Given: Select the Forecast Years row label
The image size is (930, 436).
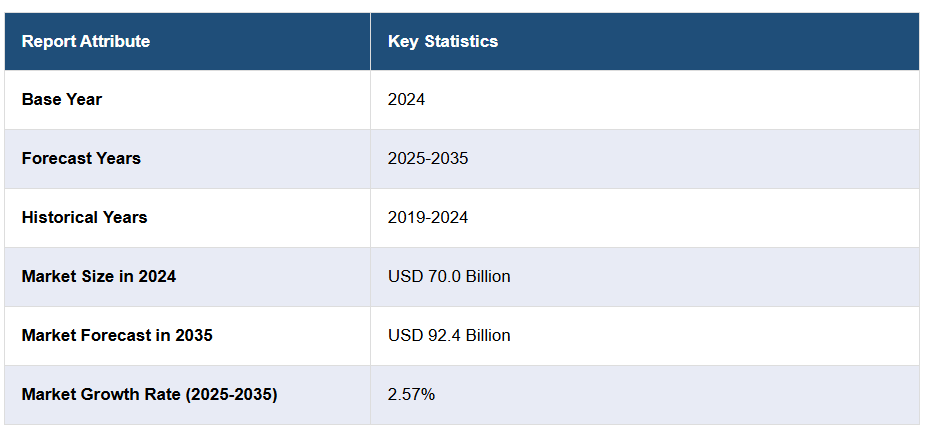Looking at the screenshot, I should pos(81,158).
